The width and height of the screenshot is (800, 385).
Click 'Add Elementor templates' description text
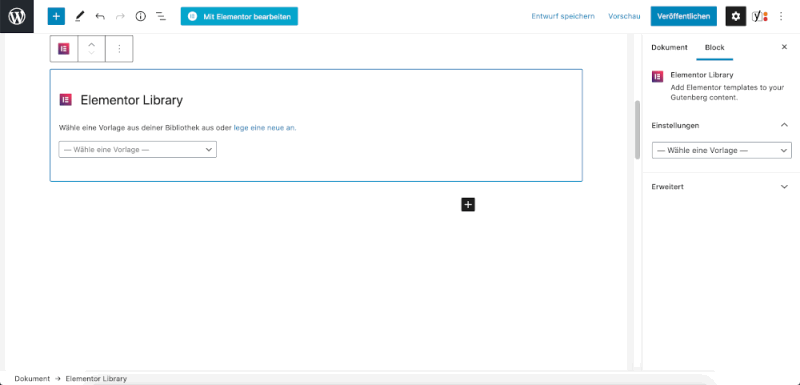727,92
